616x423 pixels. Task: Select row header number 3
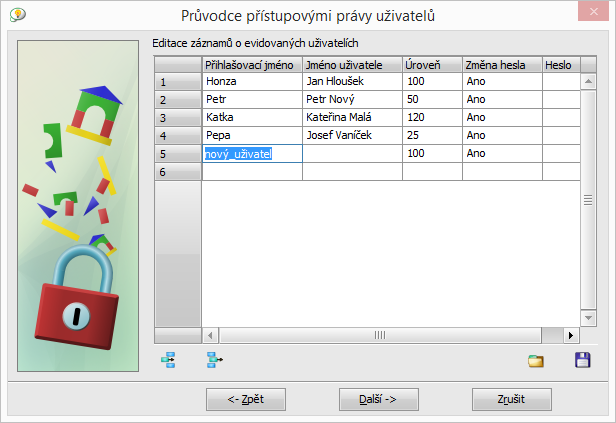pyautogui.click(x=177, y=118)
